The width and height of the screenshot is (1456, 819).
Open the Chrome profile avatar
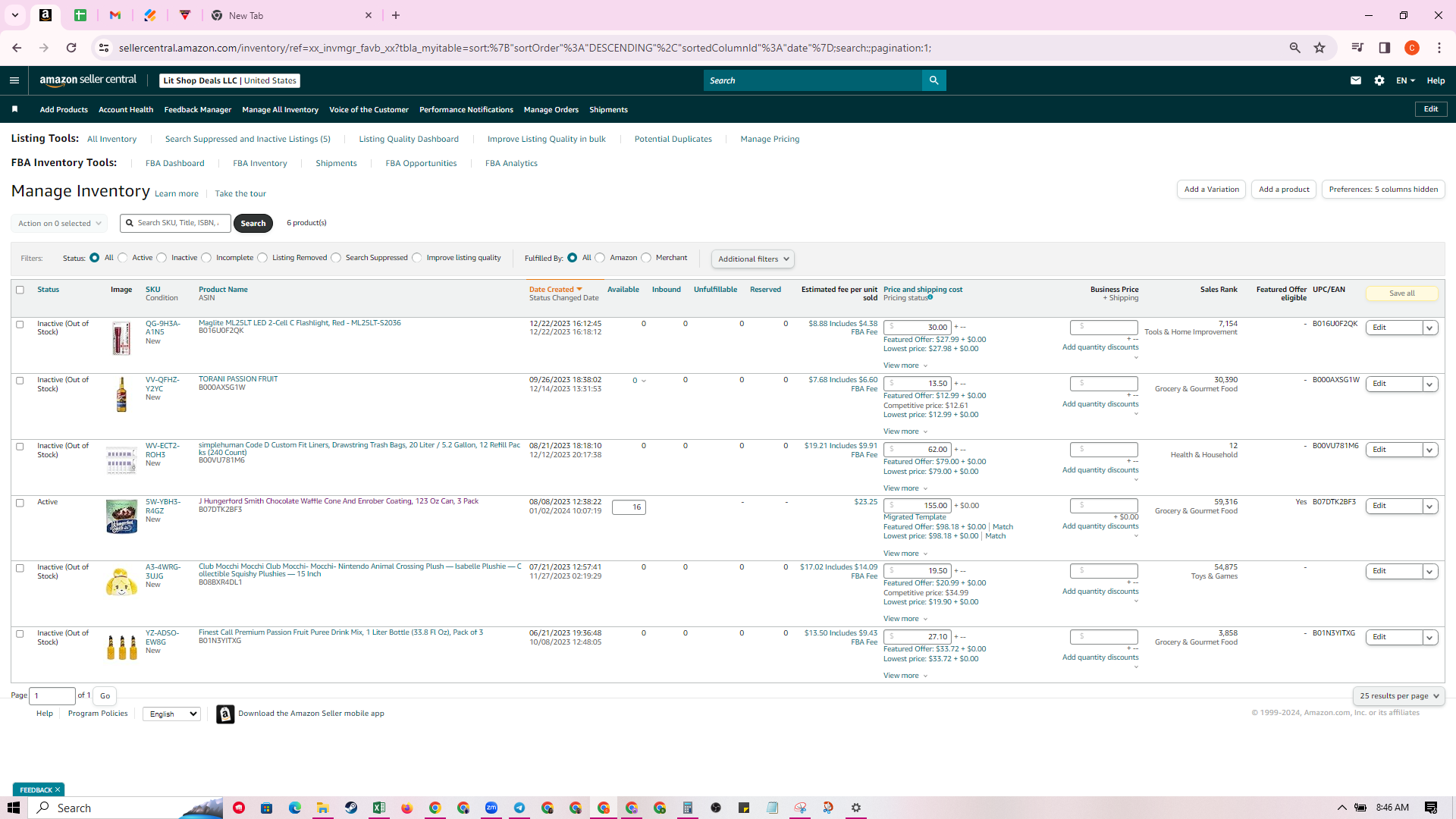point(1412,48)
